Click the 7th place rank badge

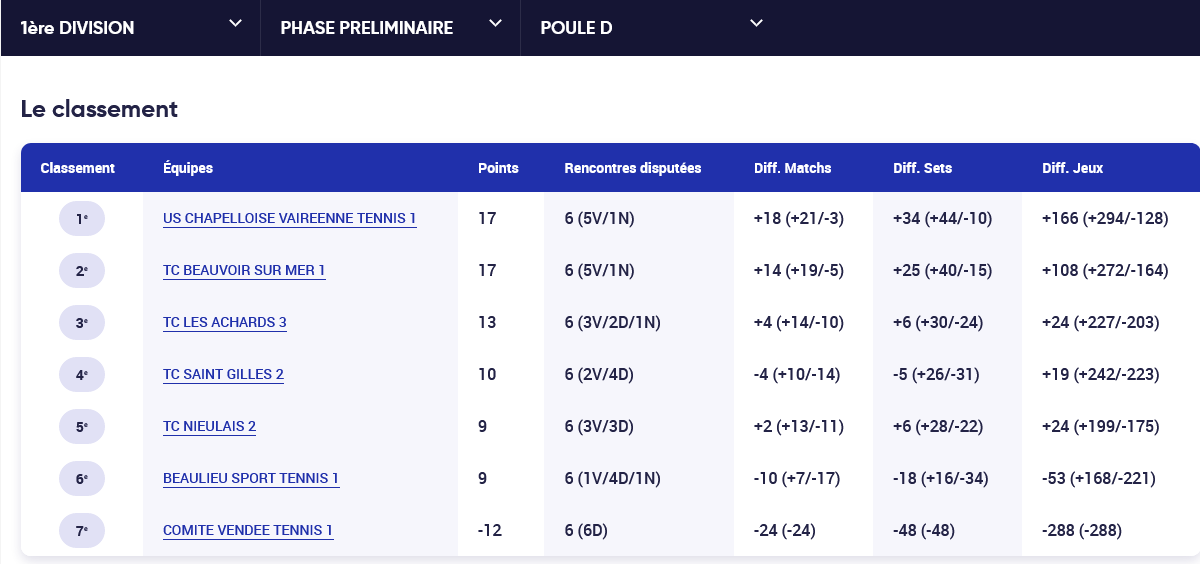(x=82, y=530)
